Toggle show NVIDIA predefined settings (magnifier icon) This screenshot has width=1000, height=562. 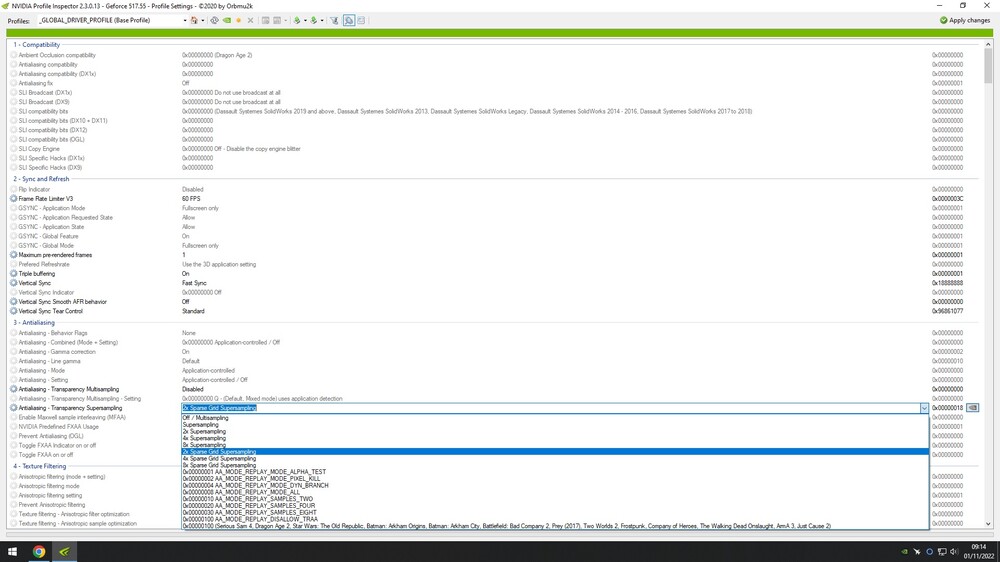click(x=349, y=20)
